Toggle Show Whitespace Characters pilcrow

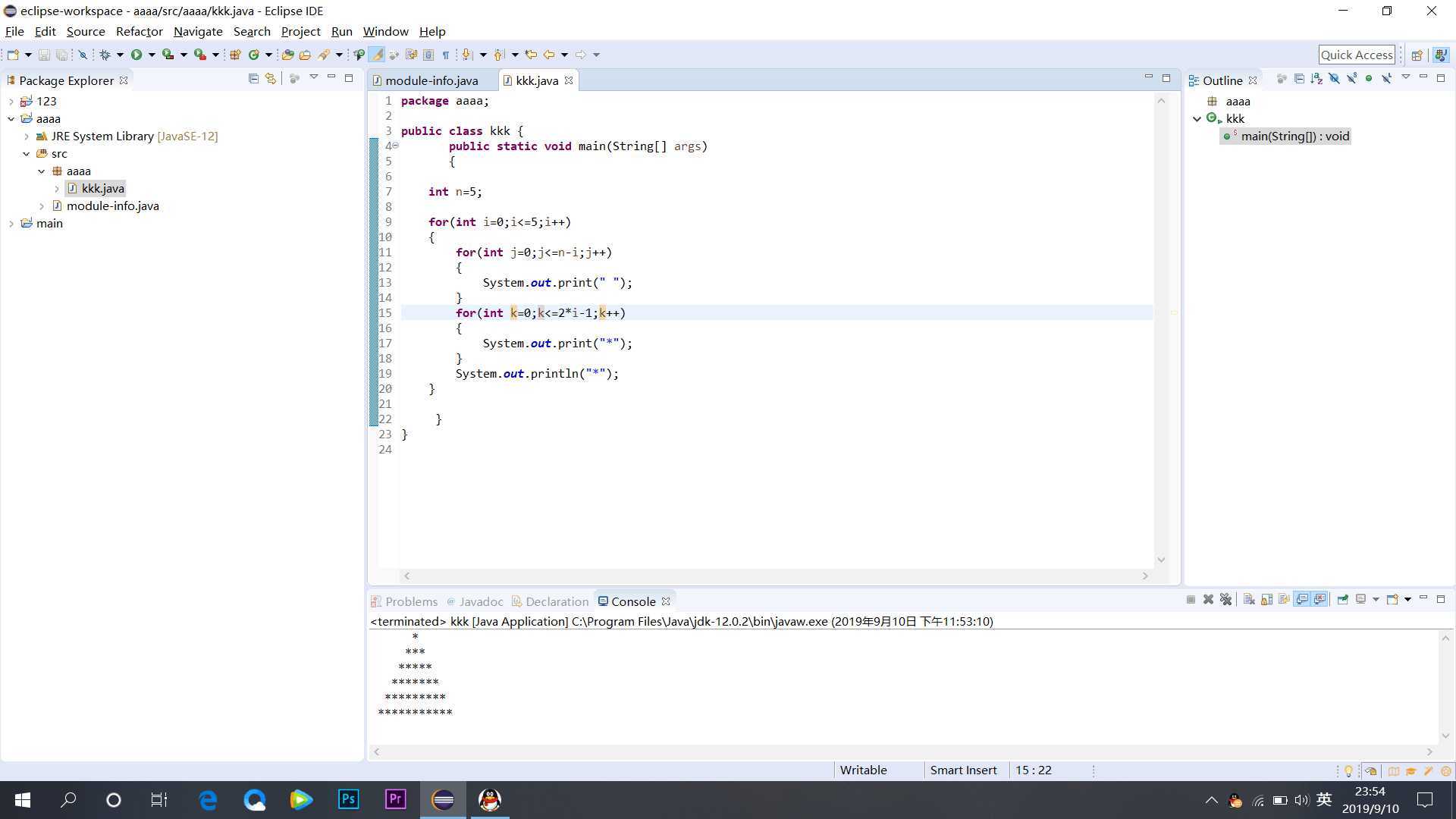pyautogui.click(x=446, y=55)
